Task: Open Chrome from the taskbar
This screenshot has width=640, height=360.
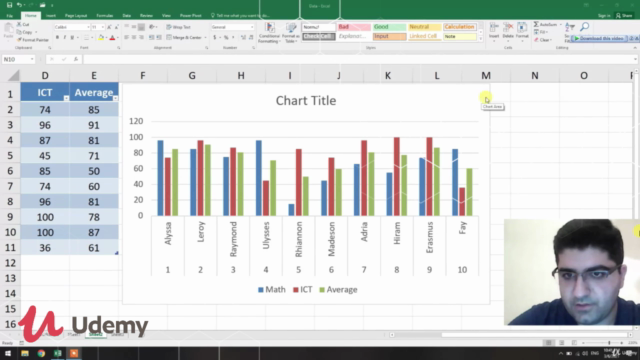Action: point(41,353)
